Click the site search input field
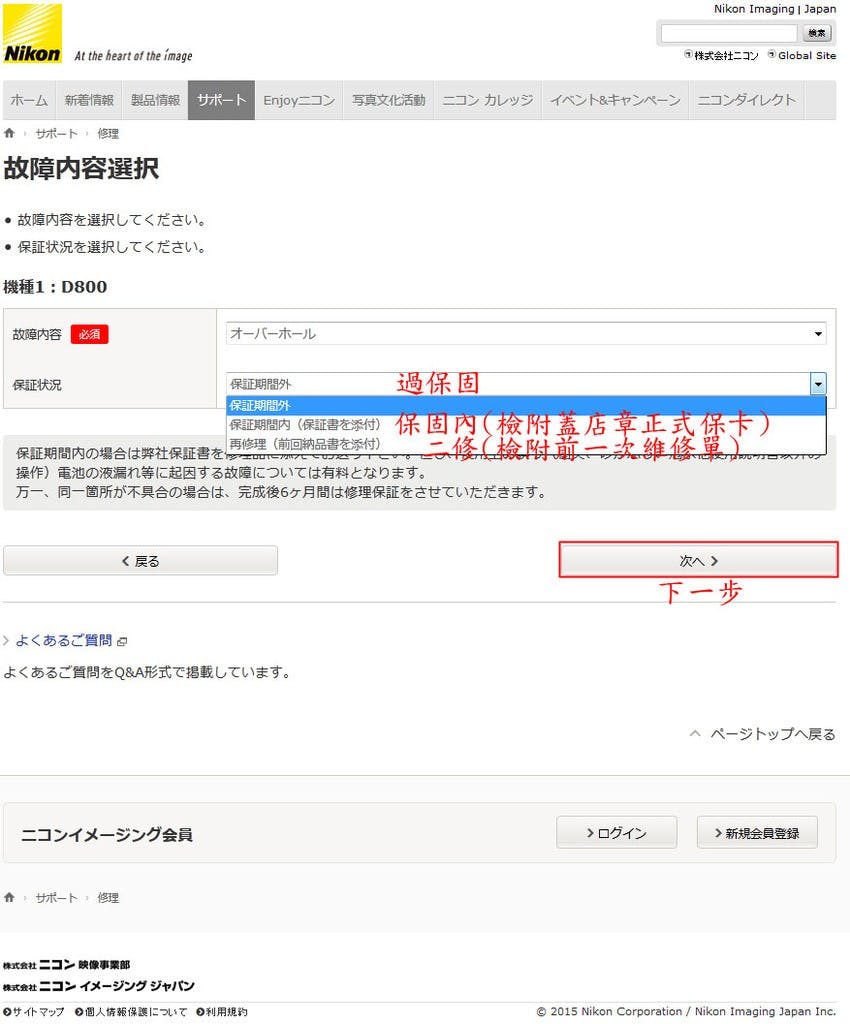Image resolution: width=850 pixels, height=1024 pixels. pos(729,33)
